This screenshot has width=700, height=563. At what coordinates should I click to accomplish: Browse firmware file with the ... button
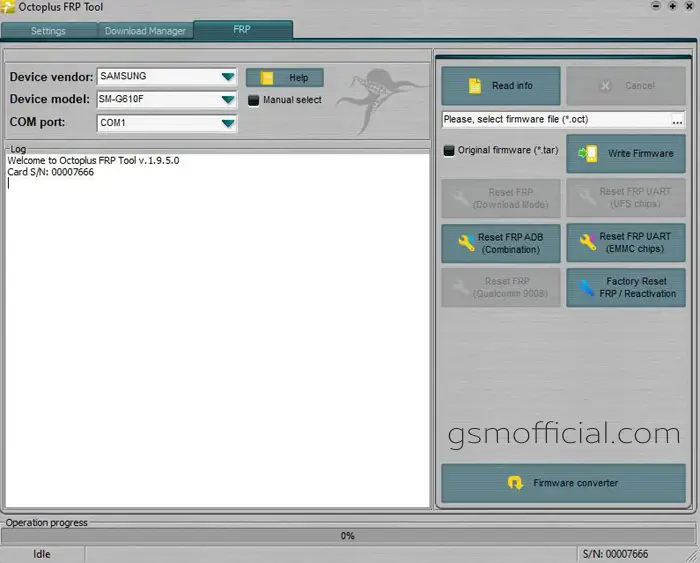coord(677,120)
